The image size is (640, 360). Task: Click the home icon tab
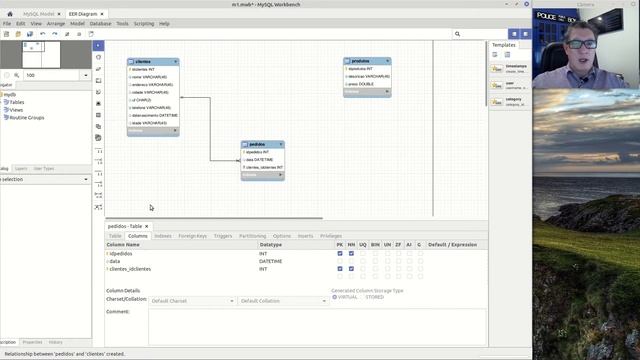(x=10, y=14)
